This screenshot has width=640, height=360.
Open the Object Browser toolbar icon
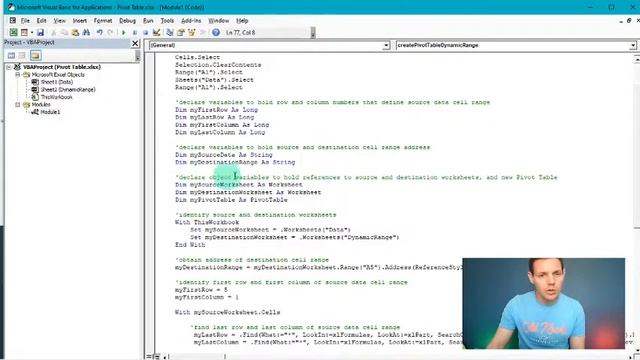click(x=191, y=32)
